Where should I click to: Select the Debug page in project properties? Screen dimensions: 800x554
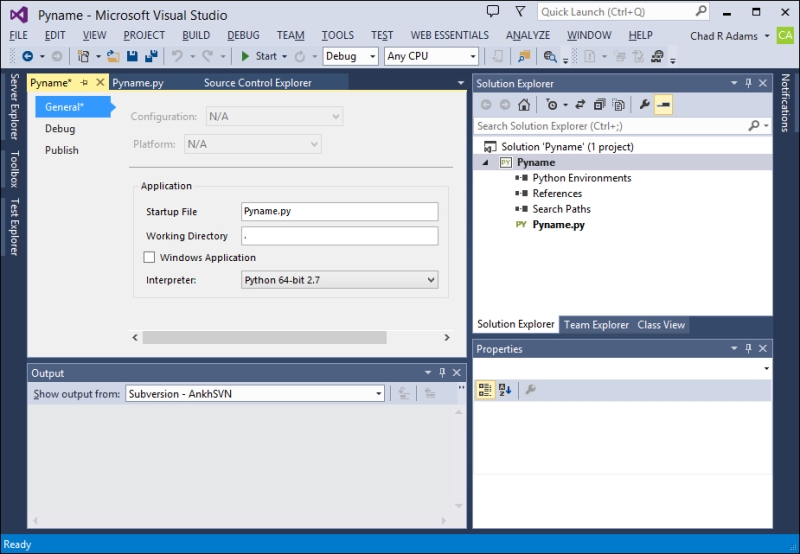pyautogui.click(x=60, y=129)
